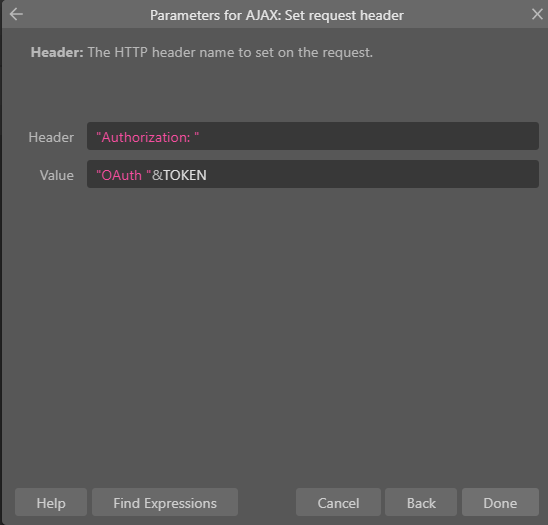Image resolution: width=548 pixels, height=525 pixels.
Task: Go to previous step with Back button
Action: pyautogui.click(x=421, y=502)
